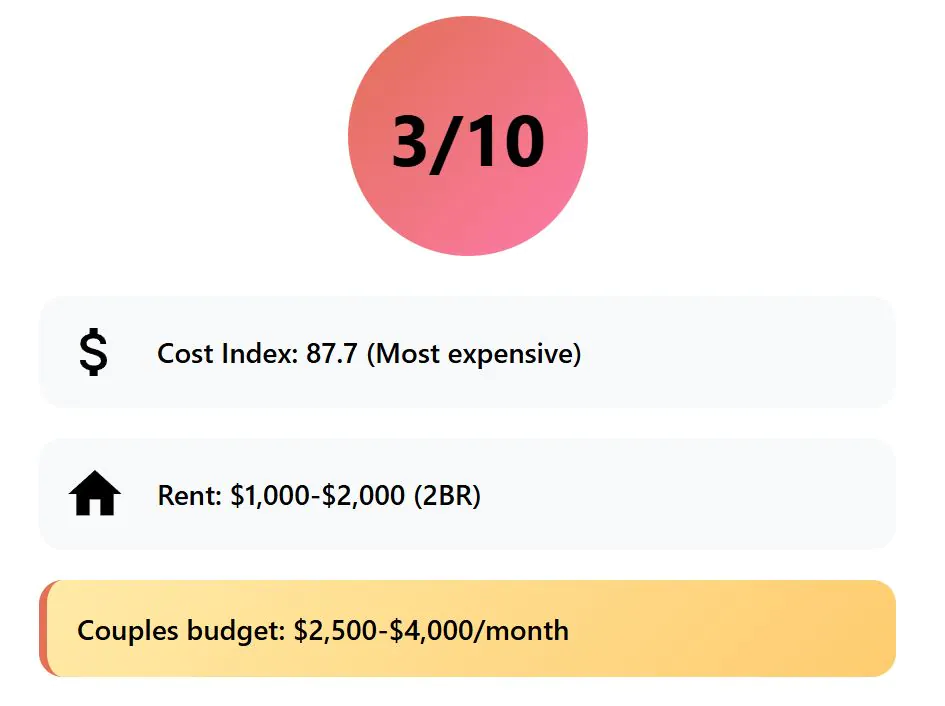Select the $2,500-$4,000/month amount

click(432, 631)
